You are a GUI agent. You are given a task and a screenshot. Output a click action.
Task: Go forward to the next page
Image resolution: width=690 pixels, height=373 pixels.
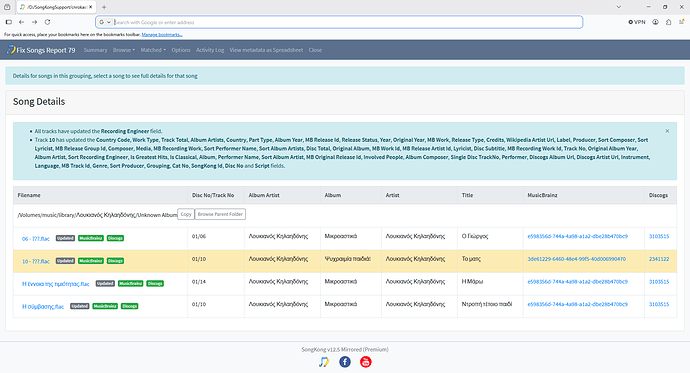click(34, 22)
